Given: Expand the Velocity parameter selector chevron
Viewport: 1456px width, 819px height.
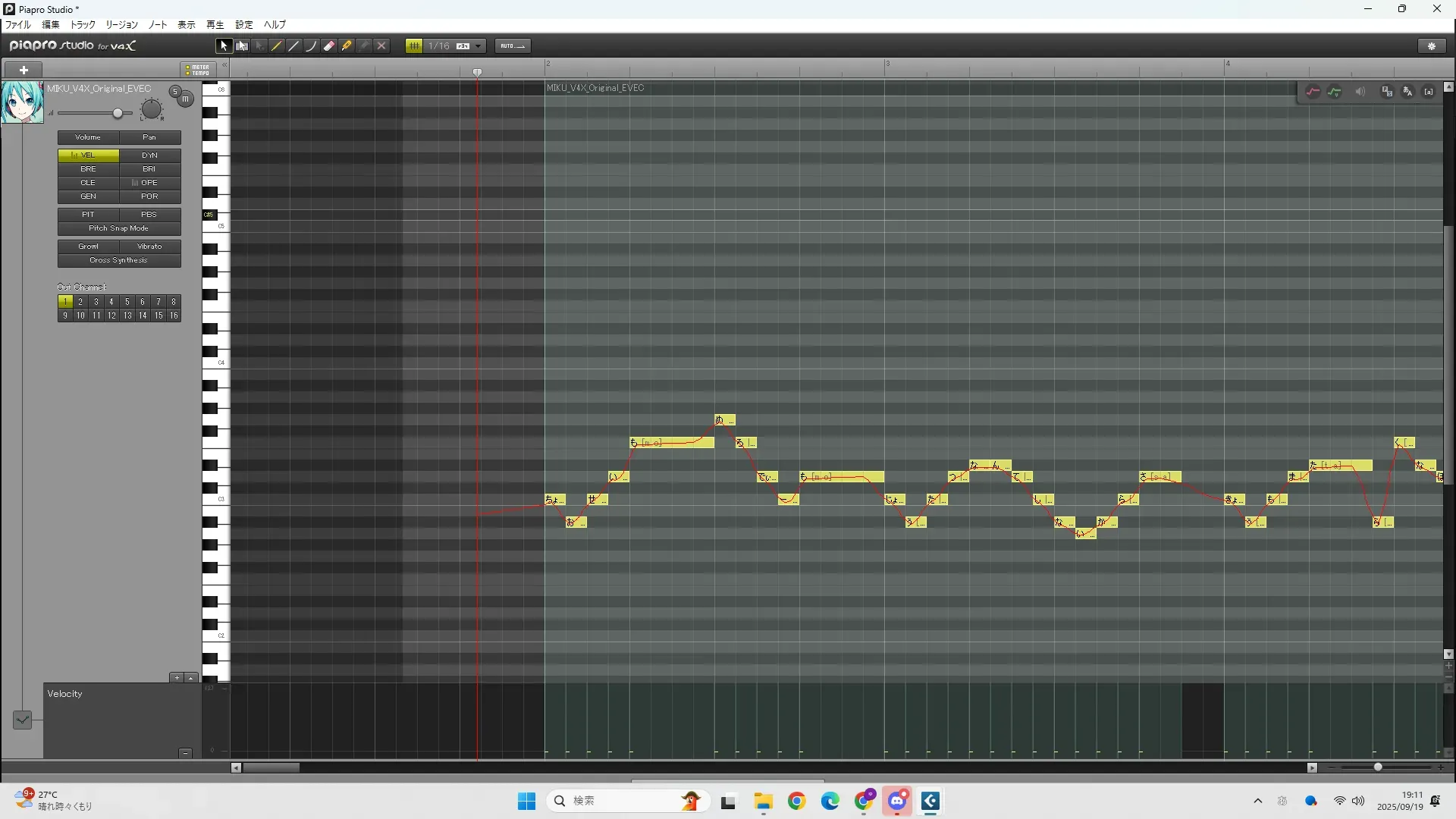Looking at the screenshot, I should pos(22,719).
